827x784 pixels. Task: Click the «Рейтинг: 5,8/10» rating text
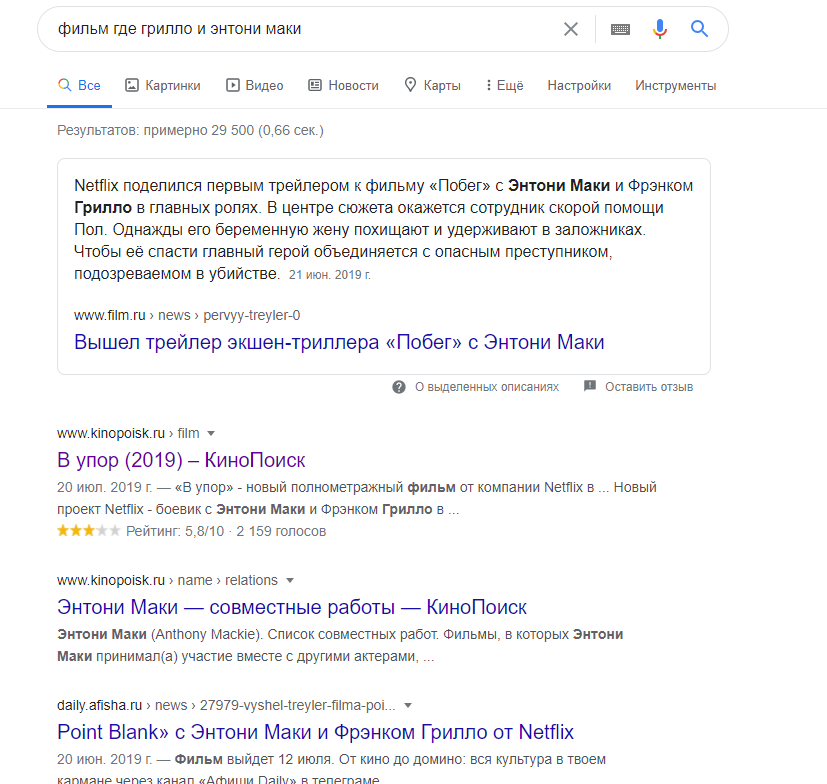pos(175,531)
